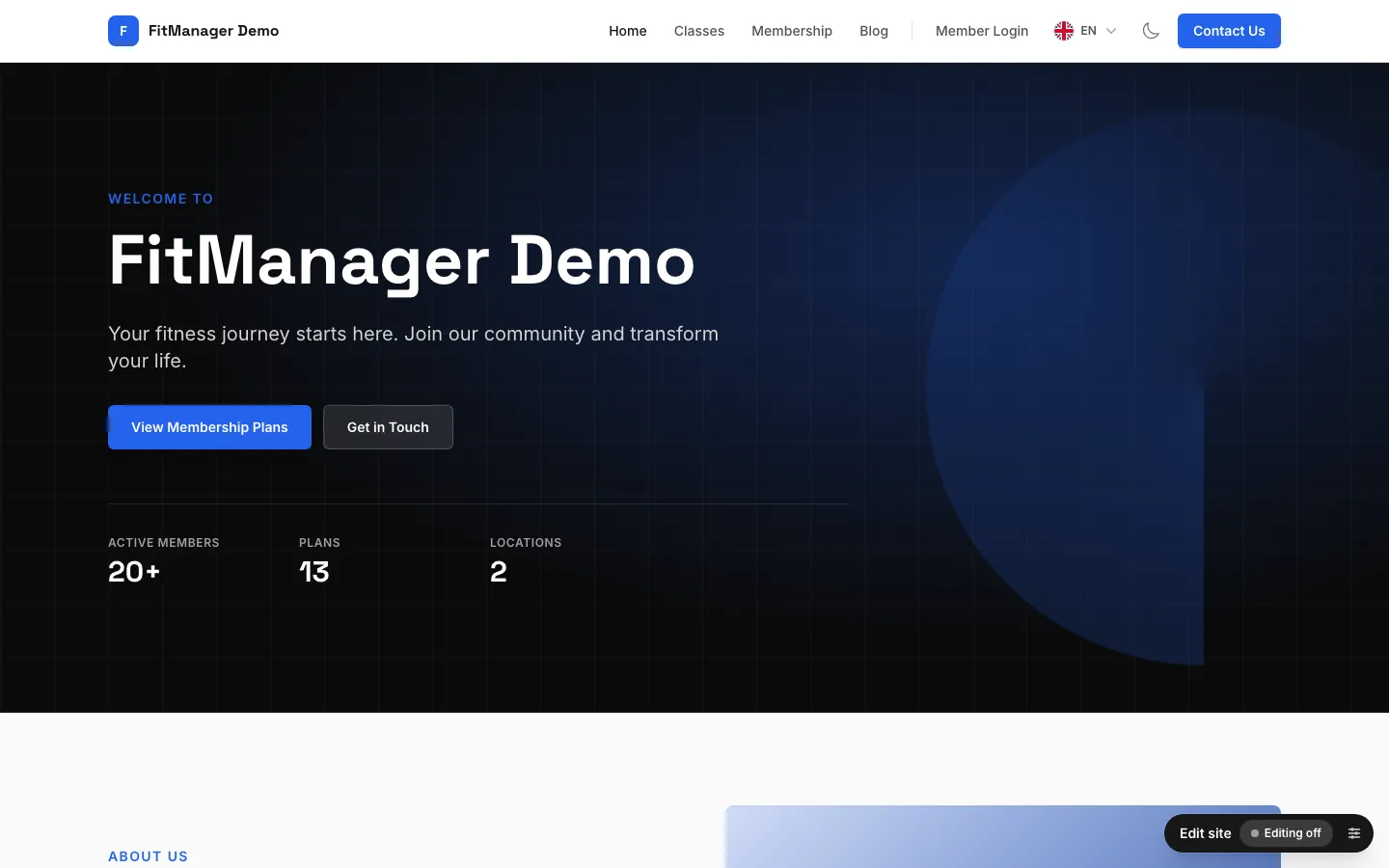Expand the EN language dropdown chevron

coord(1111,31)
